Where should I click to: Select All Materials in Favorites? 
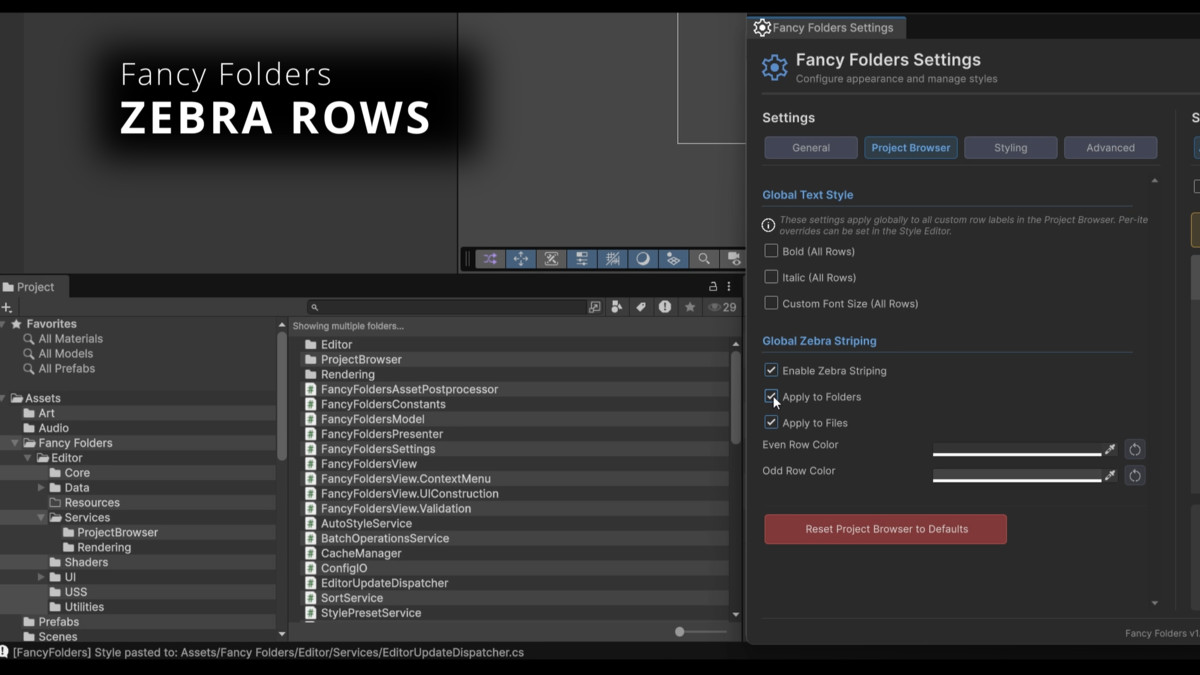(x=70, y=339)
